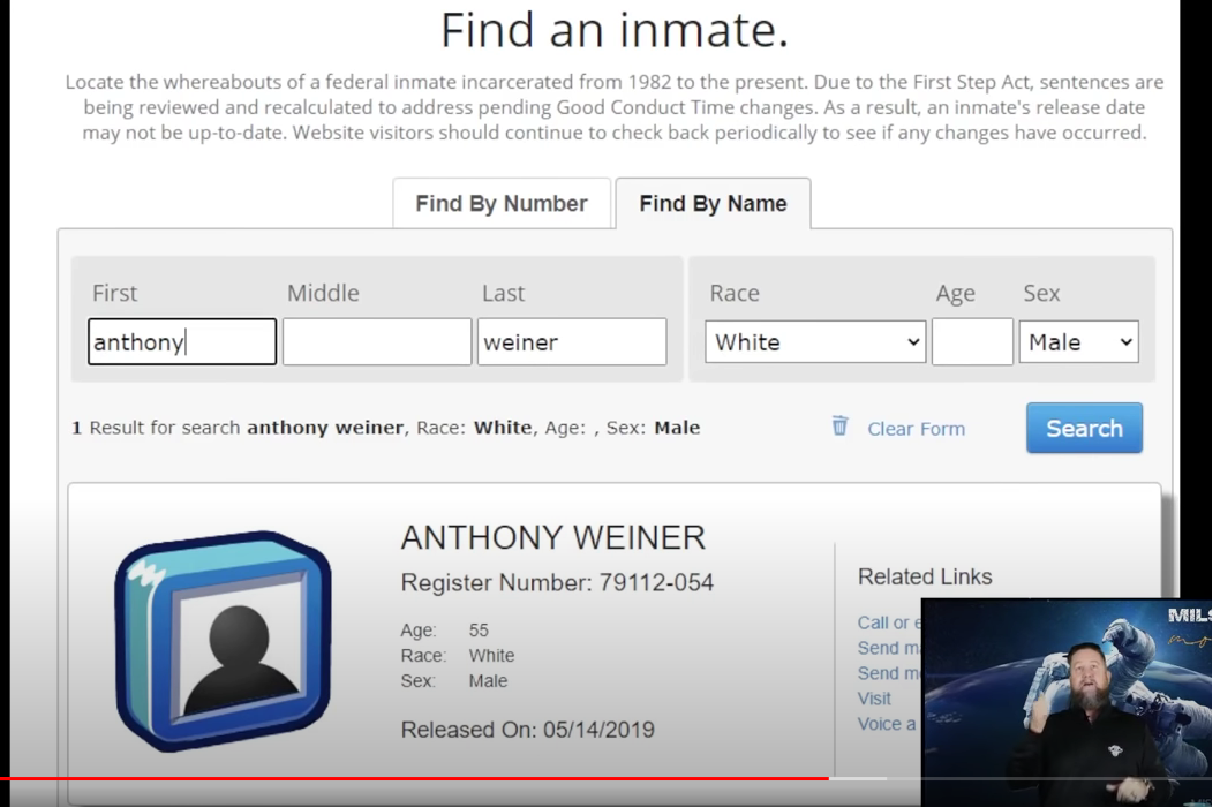The width and height of the screenshot is (1212, 807).
Task: Open the Visit related link
Action: [x=874, y=698]
